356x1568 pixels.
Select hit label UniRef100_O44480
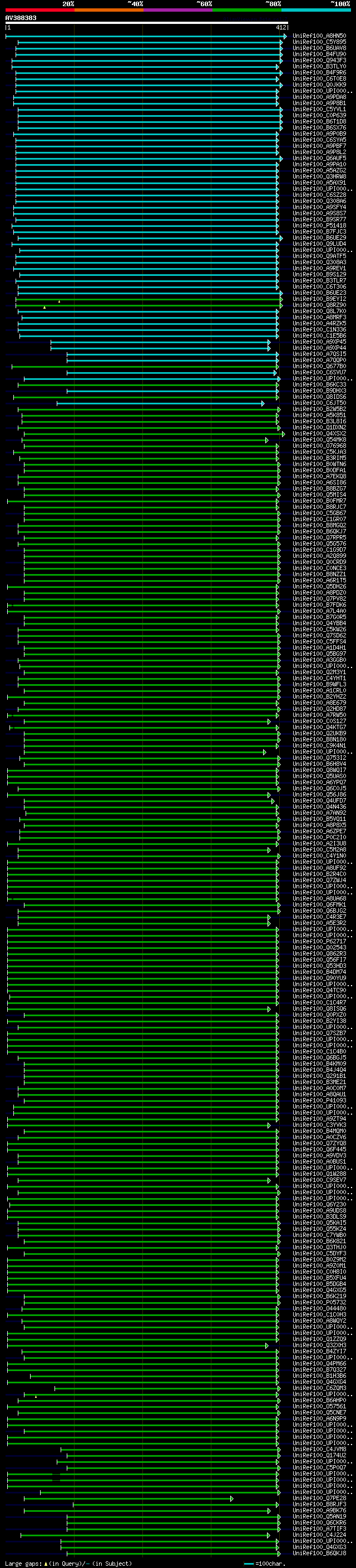pos(319,1308)
